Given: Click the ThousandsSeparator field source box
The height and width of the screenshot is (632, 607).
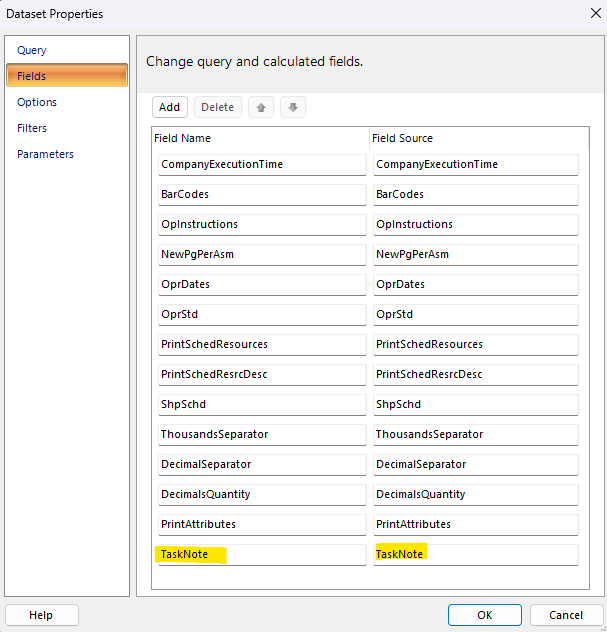Looking at the screenshot, I should point(476,434).
